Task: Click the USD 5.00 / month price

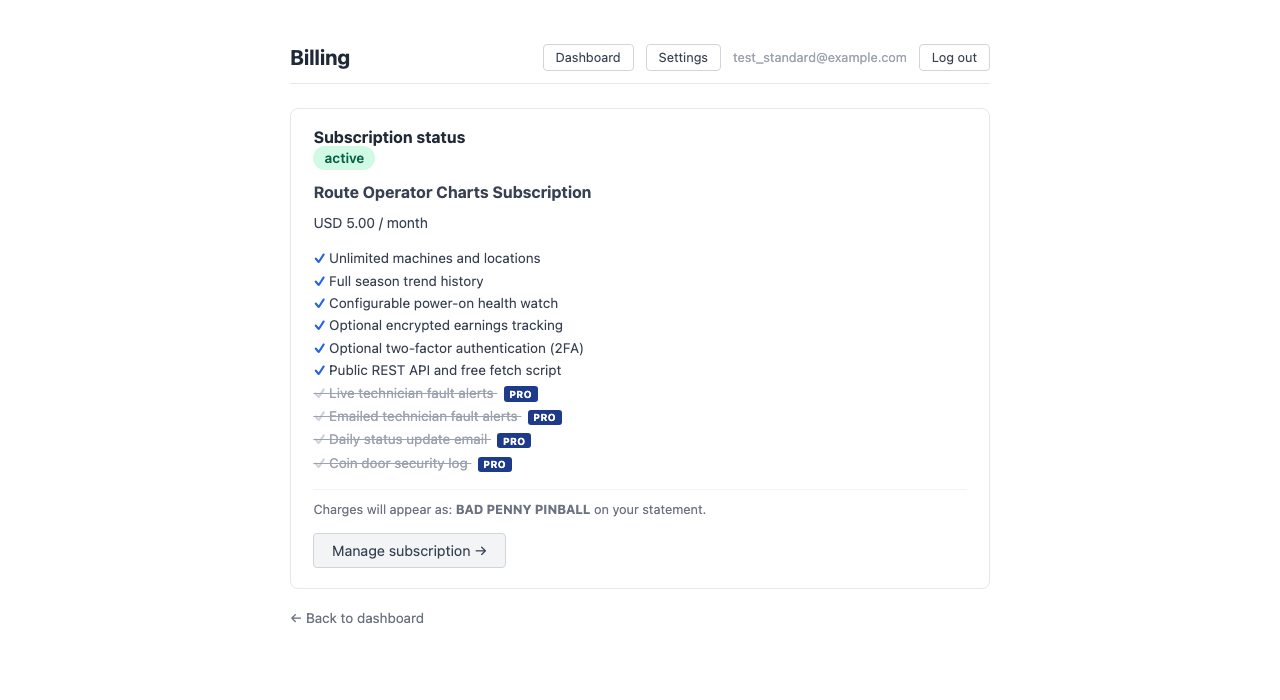Action: (x=371, y=223)
